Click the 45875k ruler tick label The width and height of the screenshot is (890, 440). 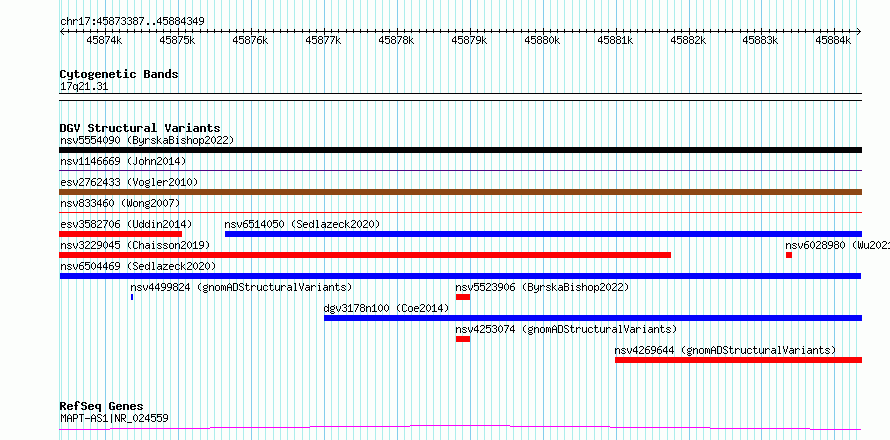178,40
